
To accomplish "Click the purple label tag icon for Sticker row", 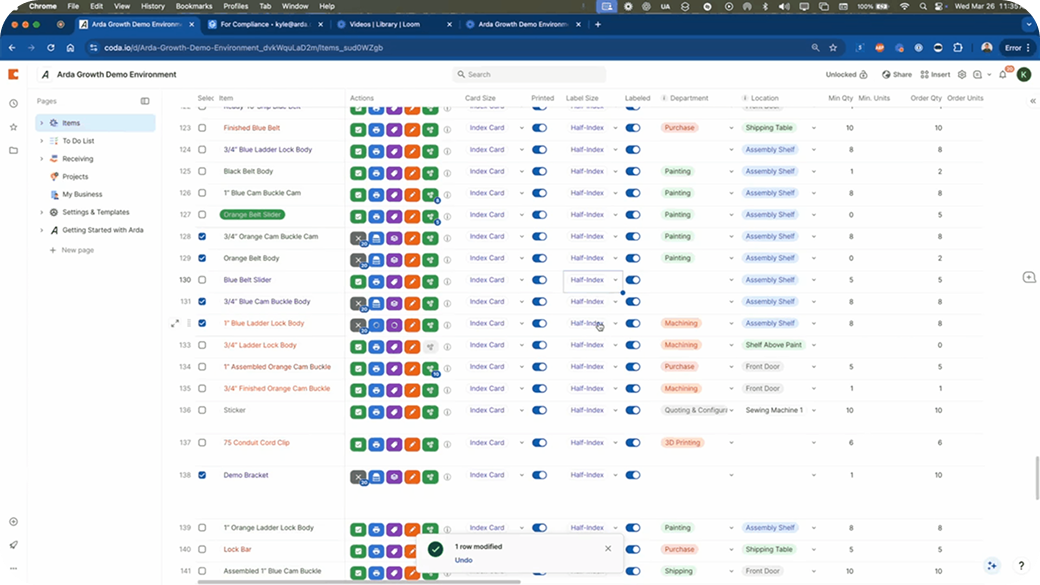I will 394,412.
